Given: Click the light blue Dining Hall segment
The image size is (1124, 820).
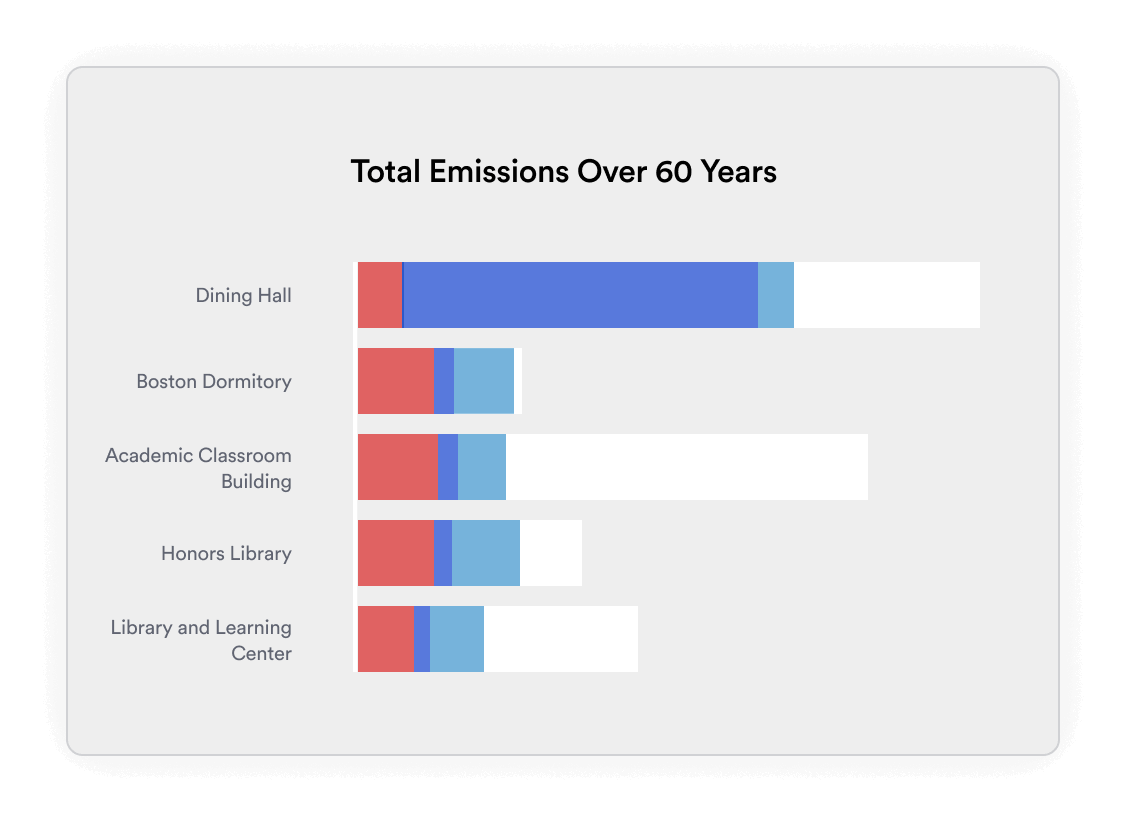Looking at the screenshot, I should (x=776, y=295).
